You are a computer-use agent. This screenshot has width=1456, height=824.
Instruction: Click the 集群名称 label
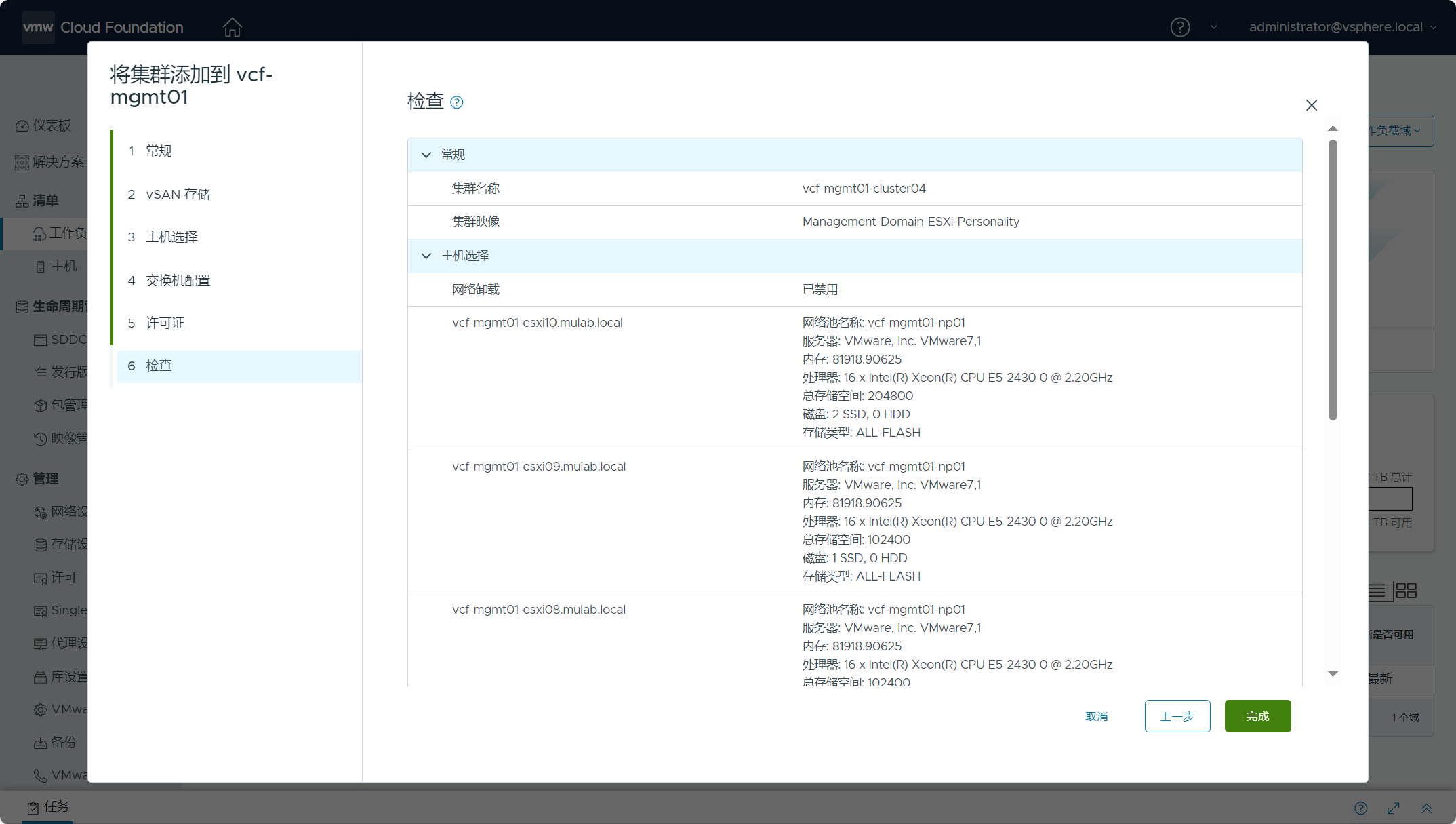click(x=476, y=189)
